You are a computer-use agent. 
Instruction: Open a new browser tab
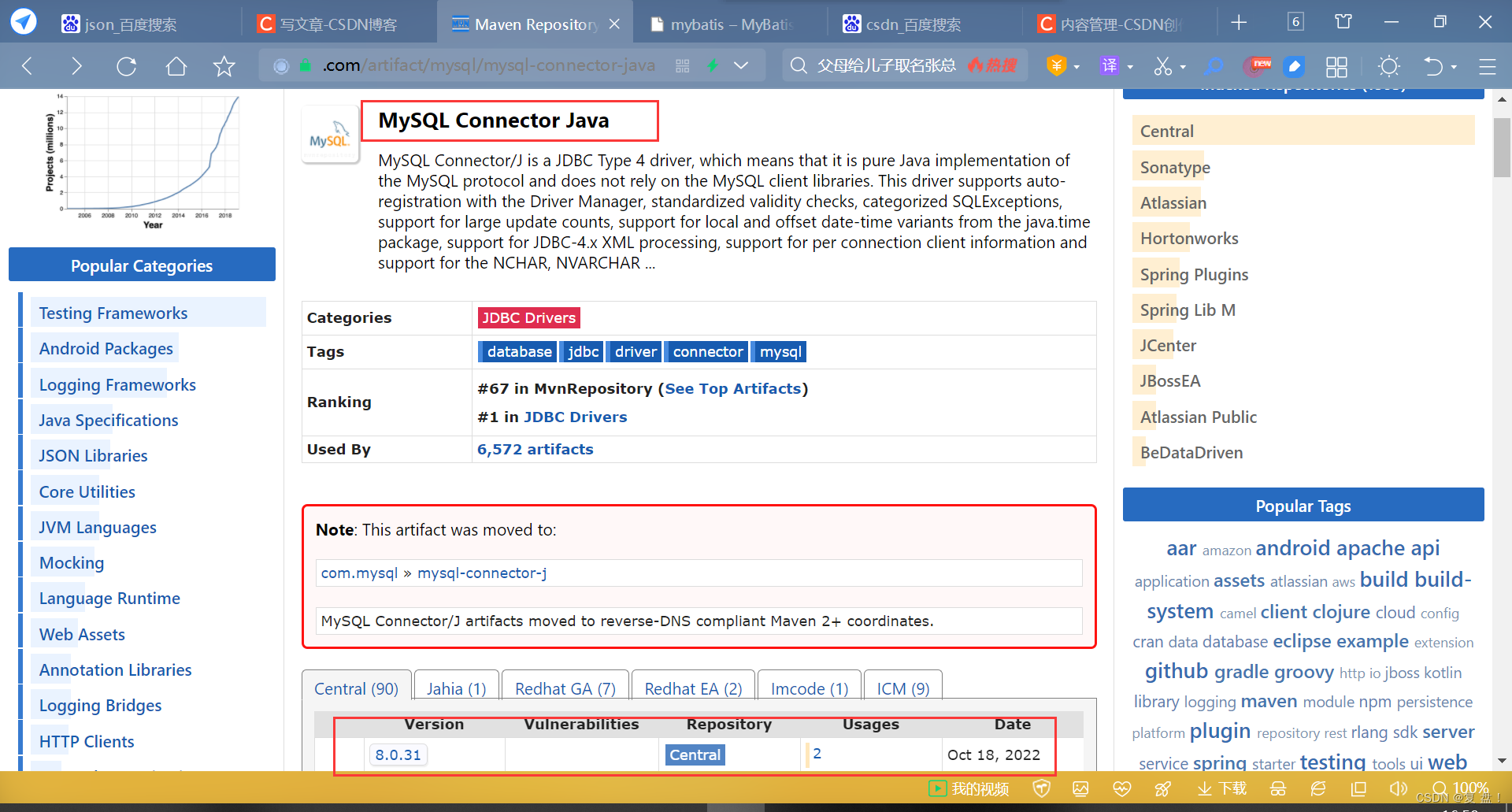(x=1239, y=22)
